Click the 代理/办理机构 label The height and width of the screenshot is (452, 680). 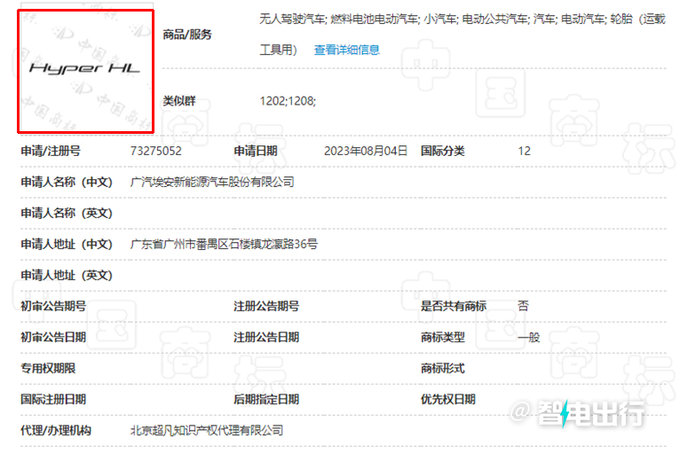(56, 430)
